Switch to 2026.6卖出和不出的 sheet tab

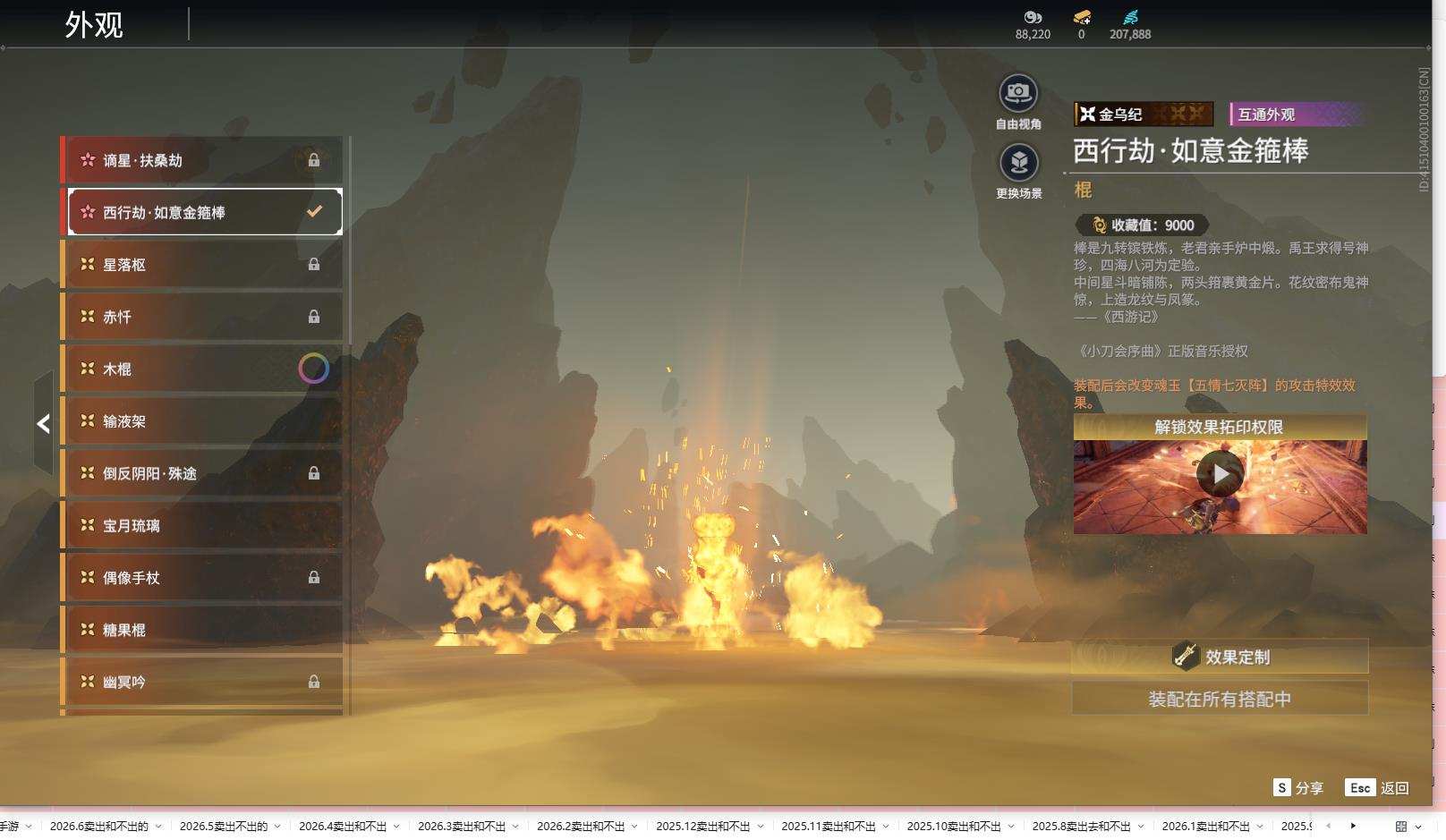99,826
